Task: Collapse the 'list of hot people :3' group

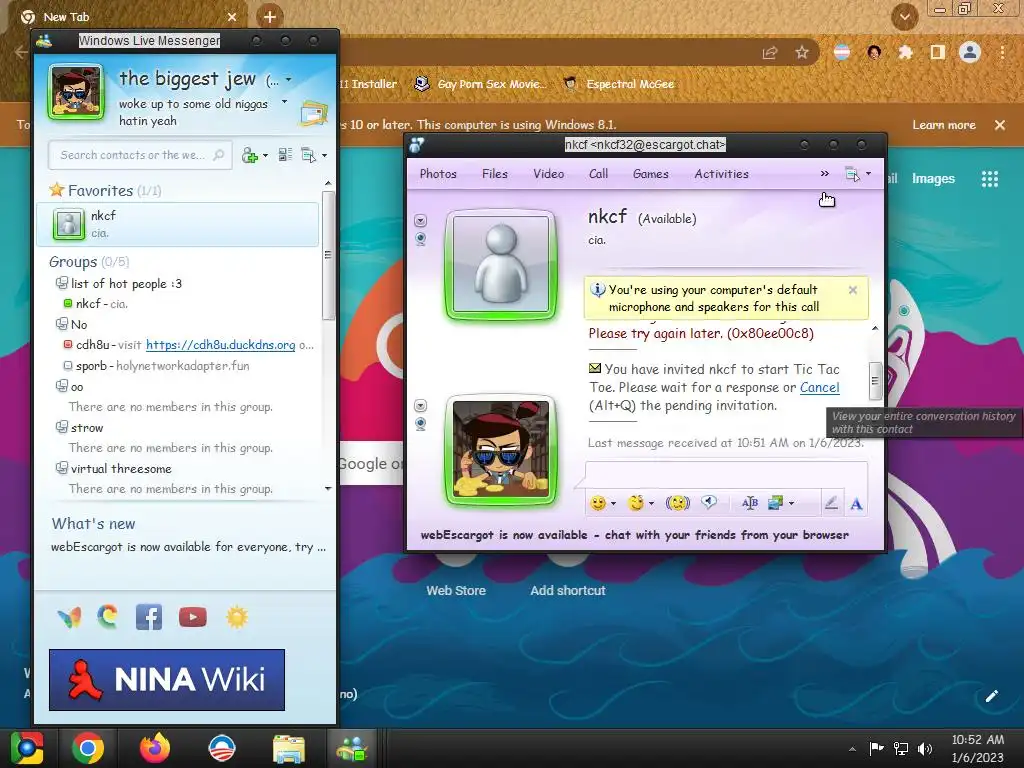Action: click(x=62, y=283)
